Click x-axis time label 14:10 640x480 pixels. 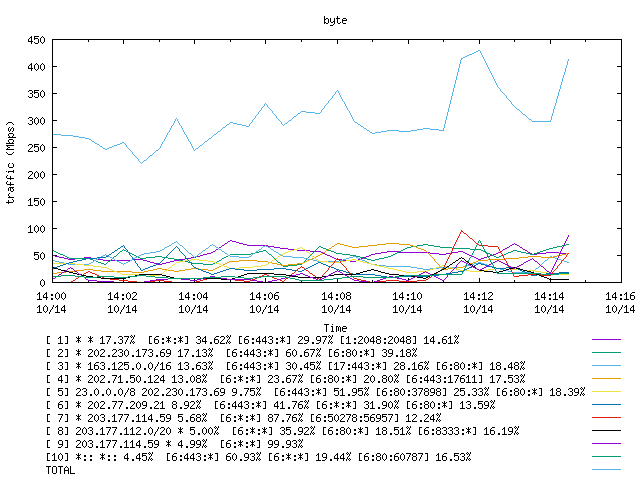point(407,296)
